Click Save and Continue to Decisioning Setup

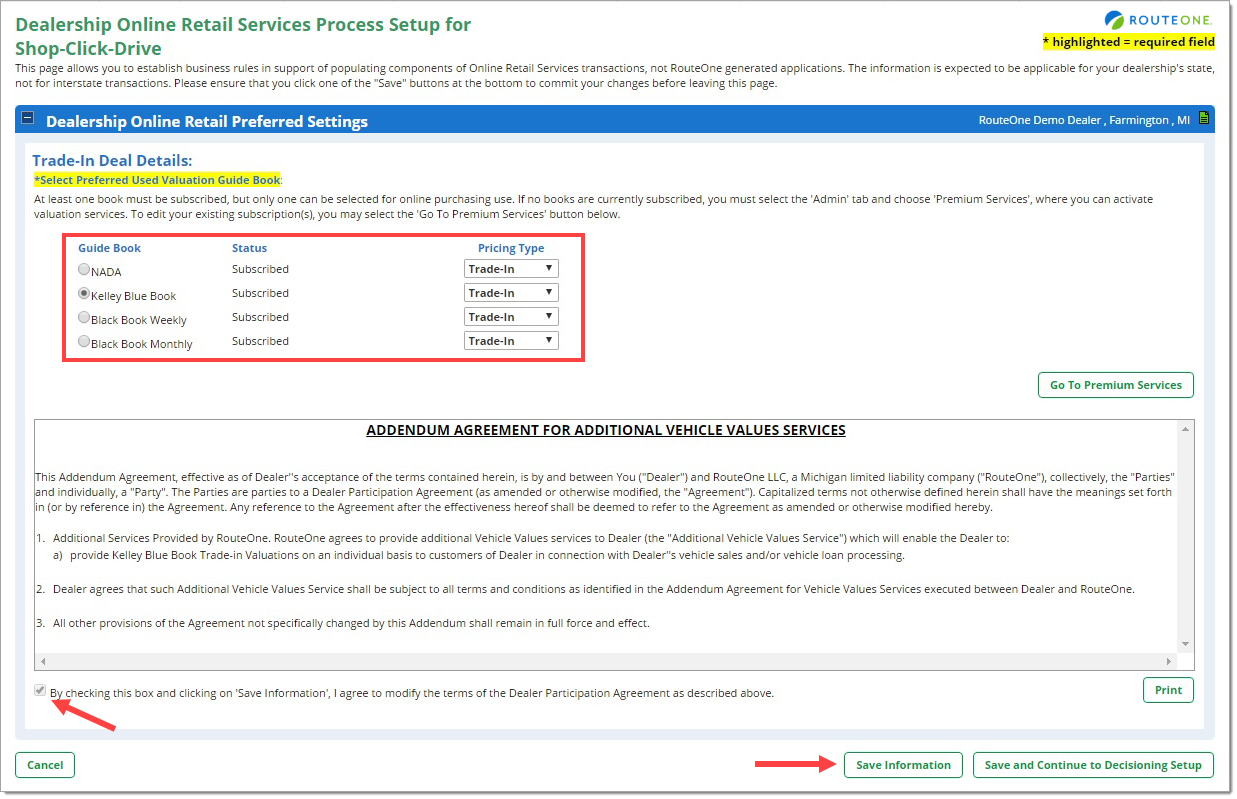[1093, 765]
